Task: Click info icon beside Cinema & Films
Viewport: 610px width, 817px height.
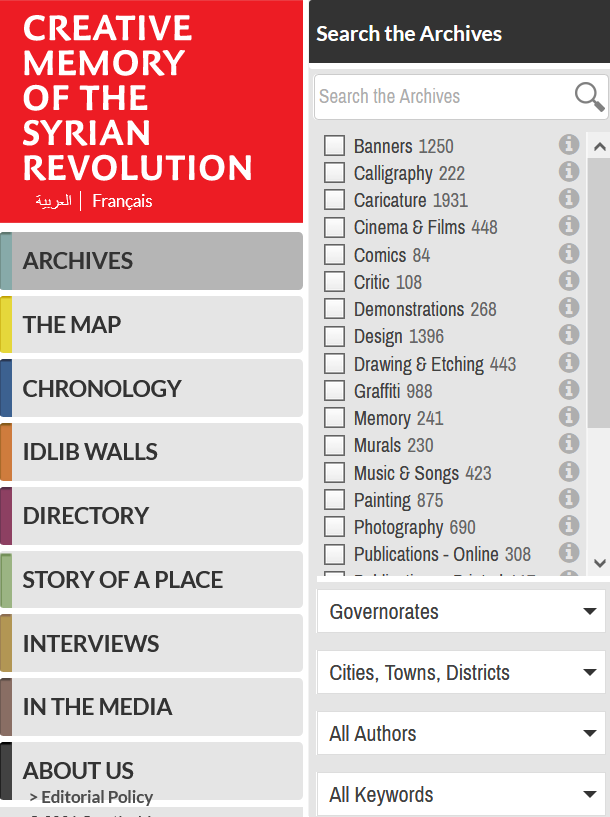Action: 569,226
